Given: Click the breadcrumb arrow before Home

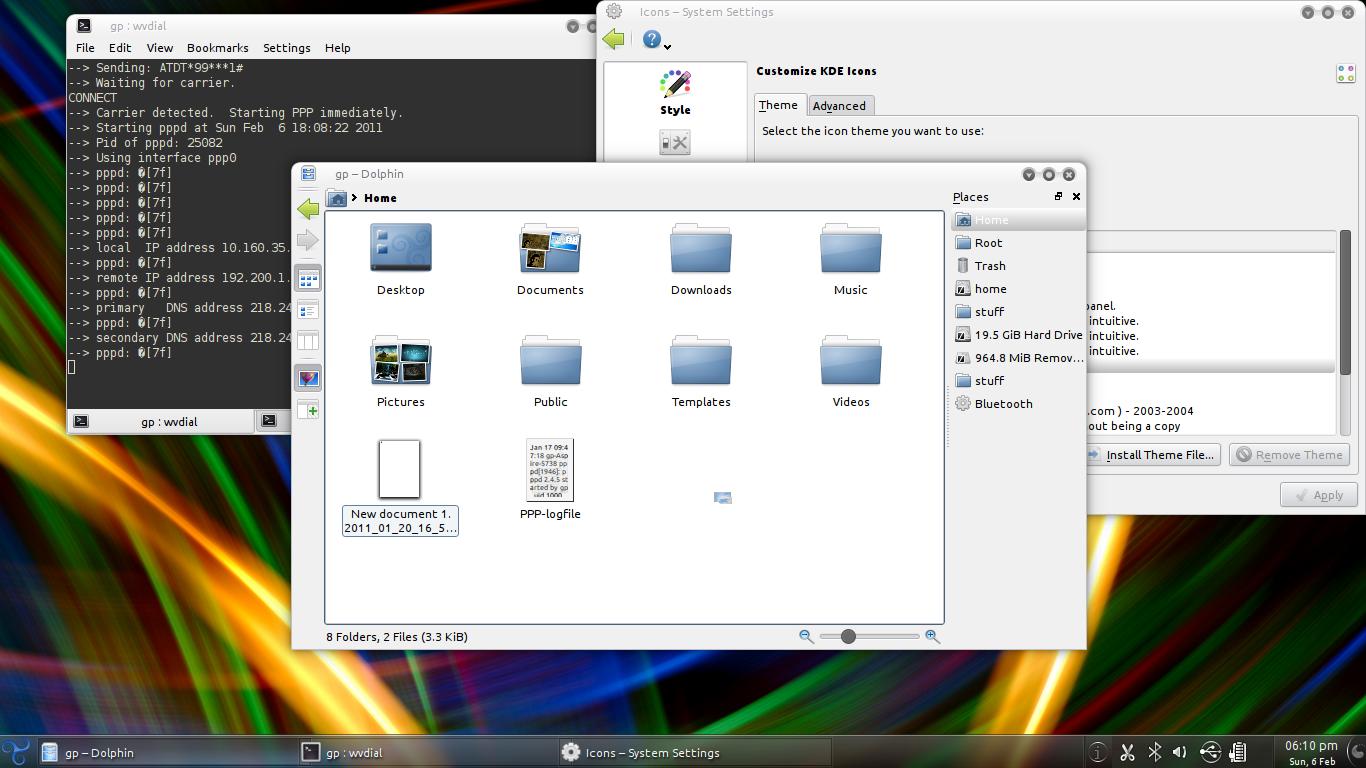Looking at the screenshot, I should pos(355,198).
